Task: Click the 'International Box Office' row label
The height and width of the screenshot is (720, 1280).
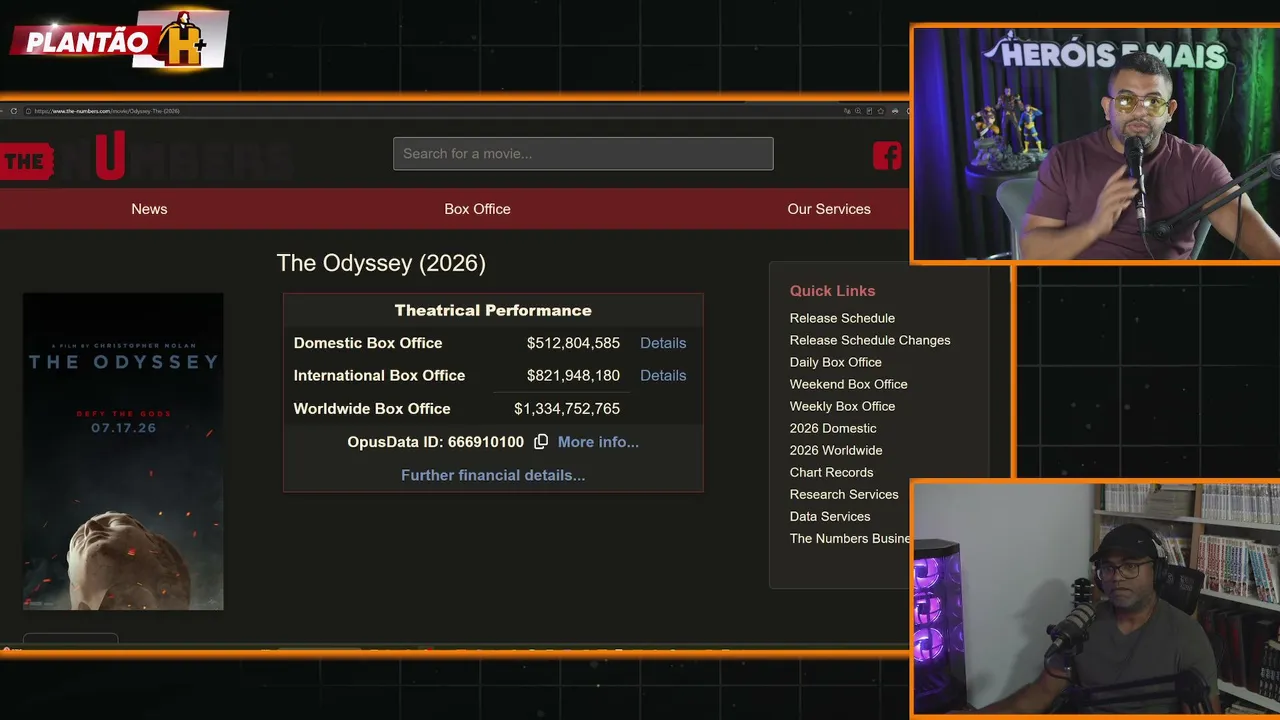Action: click(379, 376)
